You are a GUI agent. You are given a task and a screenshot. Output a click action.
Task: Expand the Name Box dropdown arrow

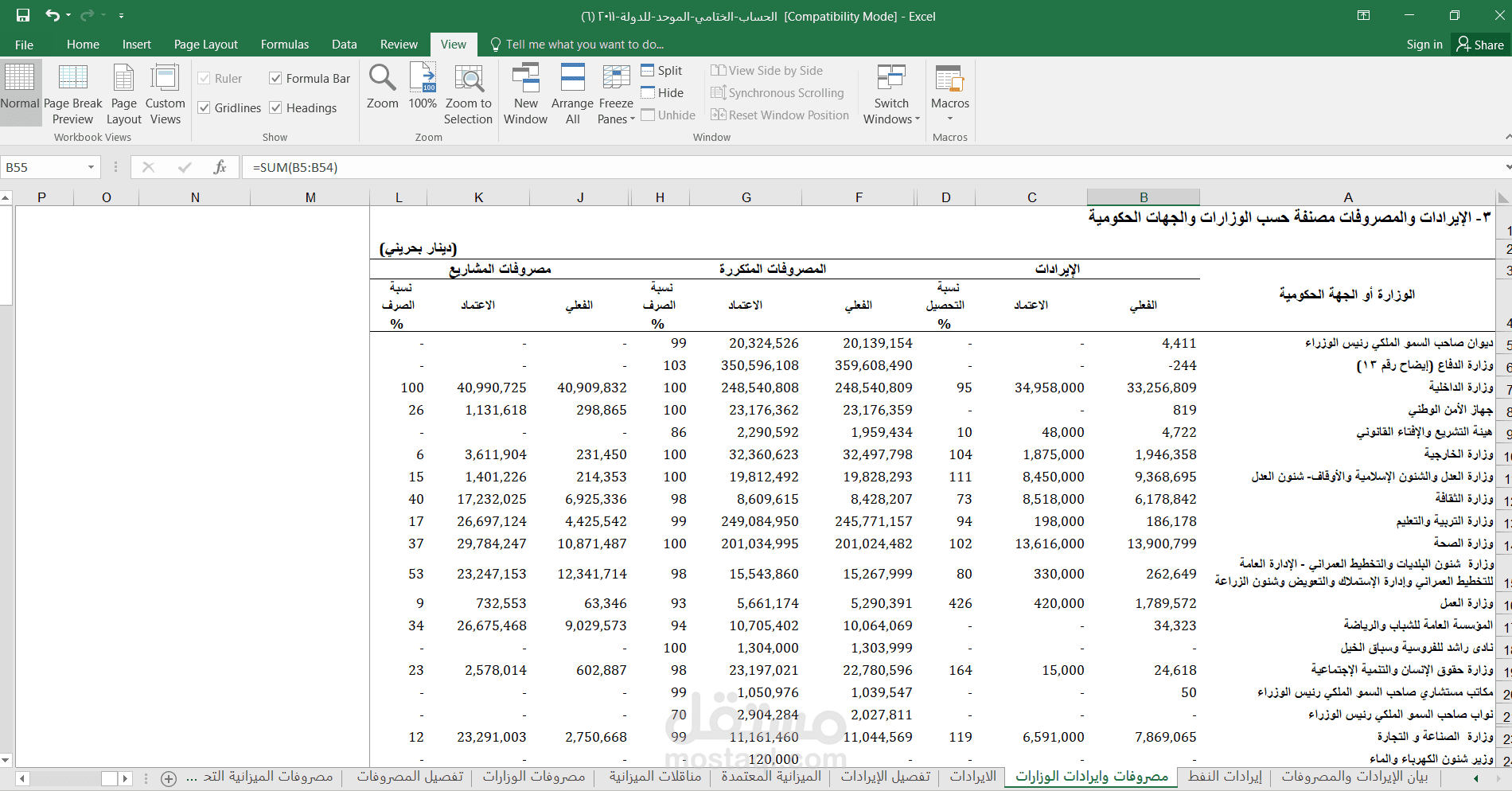91,167
